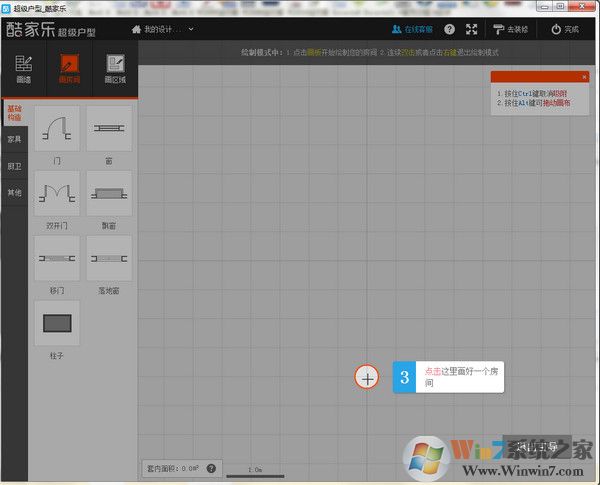Screen dimensions: 600x485
Task: Open the 厨卫 kitchen and bath tab
Action: point(14,166)
